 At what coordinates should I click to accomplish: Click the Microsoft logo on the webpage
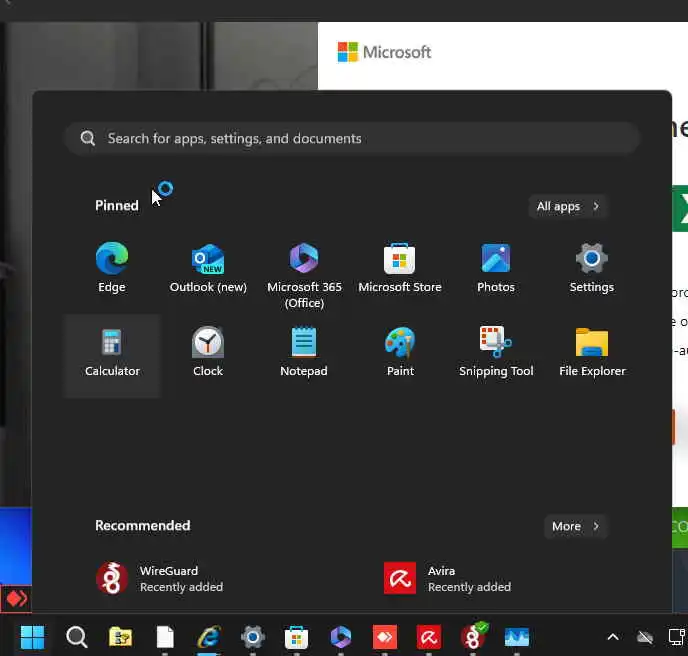tap(384, 52)
